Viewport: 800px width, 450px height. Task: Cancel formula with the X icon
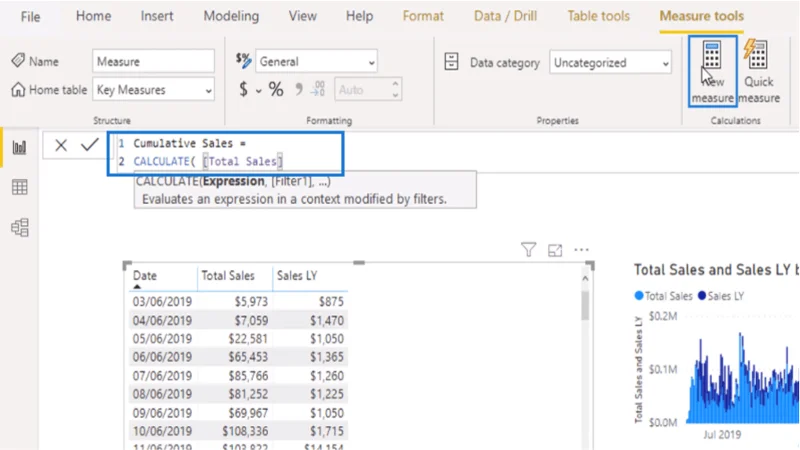(61, 145)
